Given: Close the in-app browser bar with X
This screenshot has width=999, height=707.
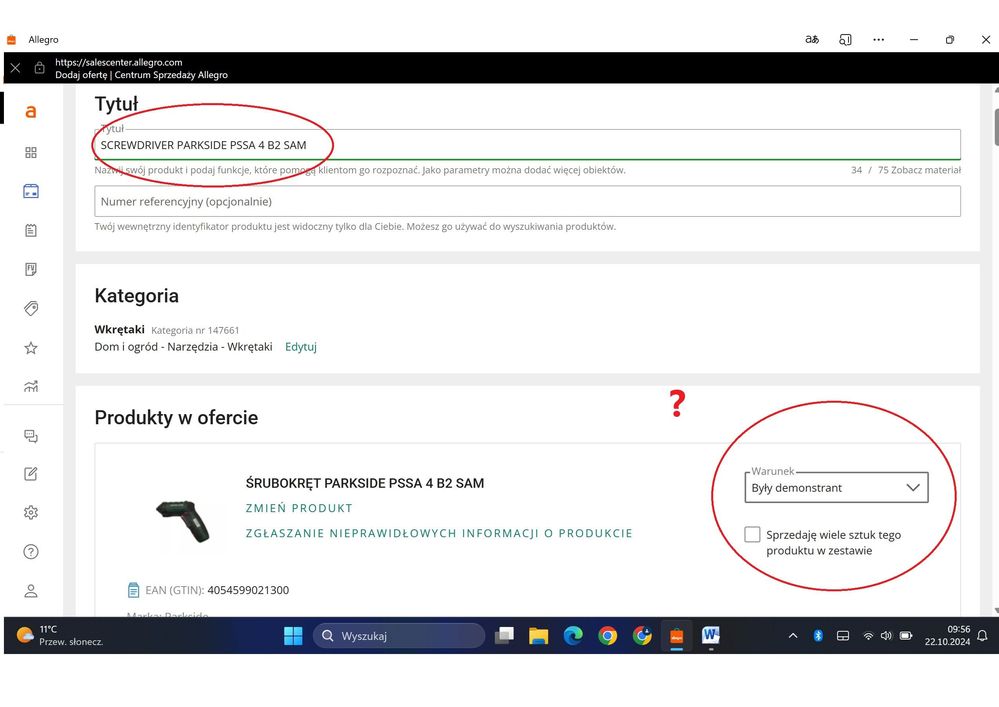Looking at the screenshot, I should click(15, 68).
